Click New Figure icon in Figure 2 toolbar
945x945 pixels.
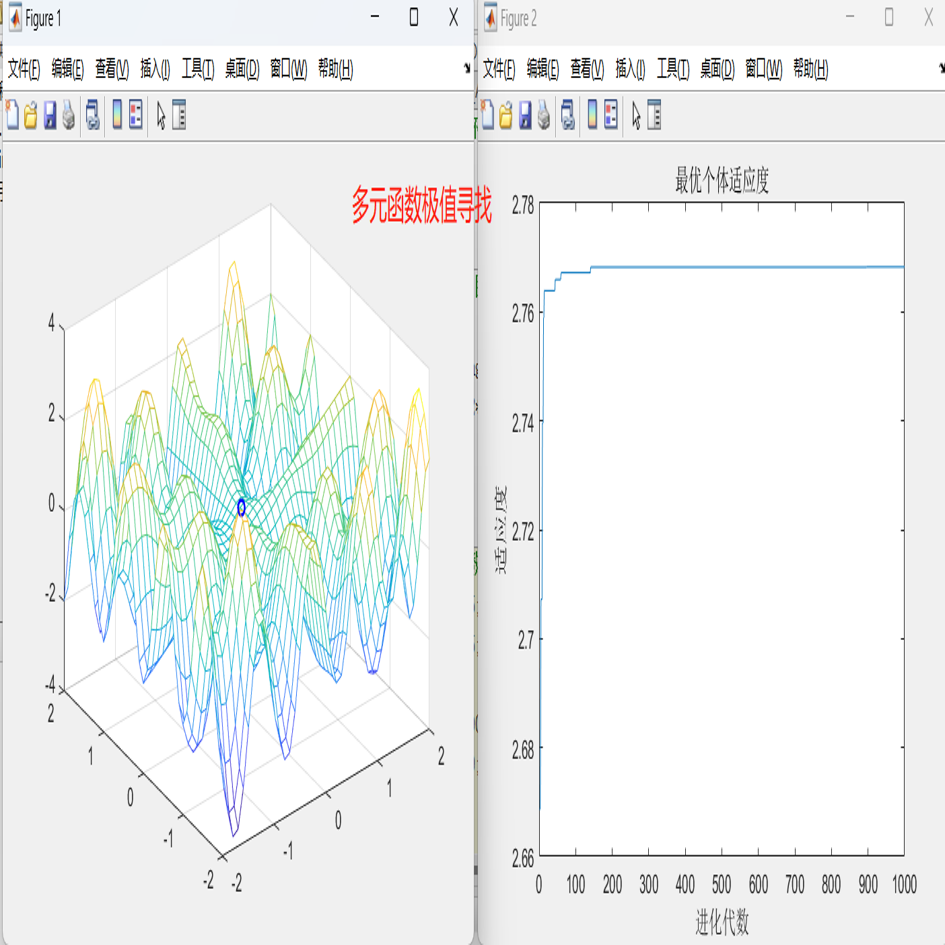(x=488, y=115)
